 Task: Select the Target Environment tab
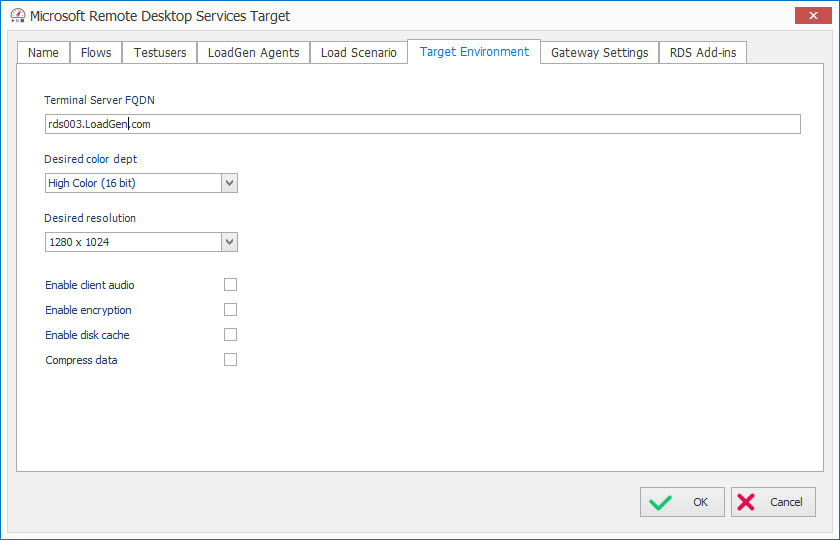474,51
